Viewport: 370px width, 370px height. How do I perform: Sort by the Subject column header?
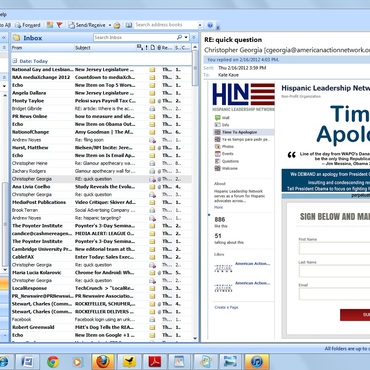click(x=105, y=48)
